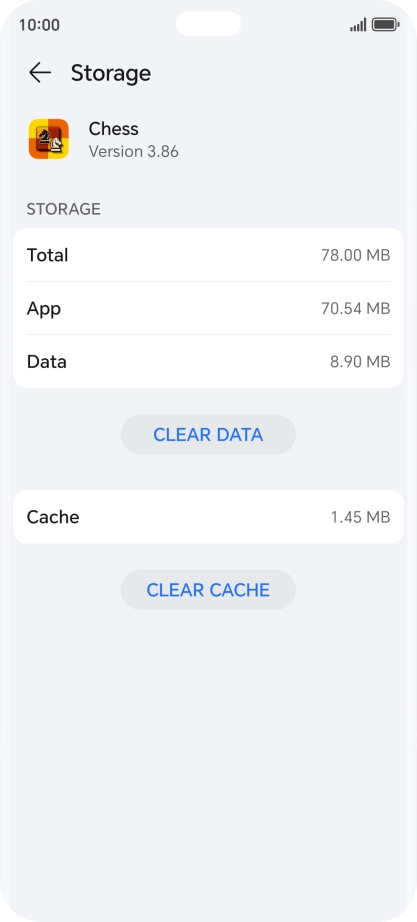Click the CLEAR DATA button
This screenshot has width=417, height=922.
coord(208,435)
